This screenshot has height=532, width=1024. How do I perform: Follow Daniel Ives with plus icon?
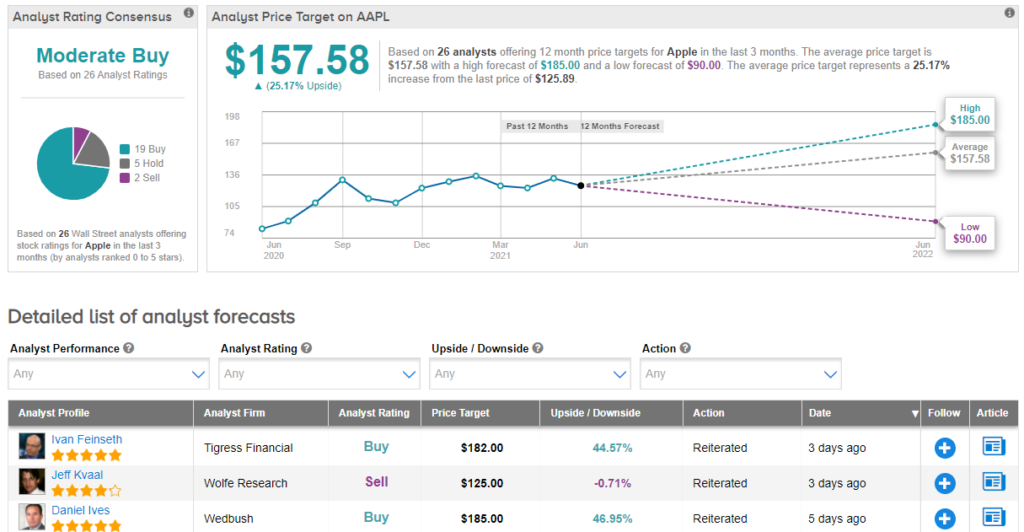coord(944,518)
